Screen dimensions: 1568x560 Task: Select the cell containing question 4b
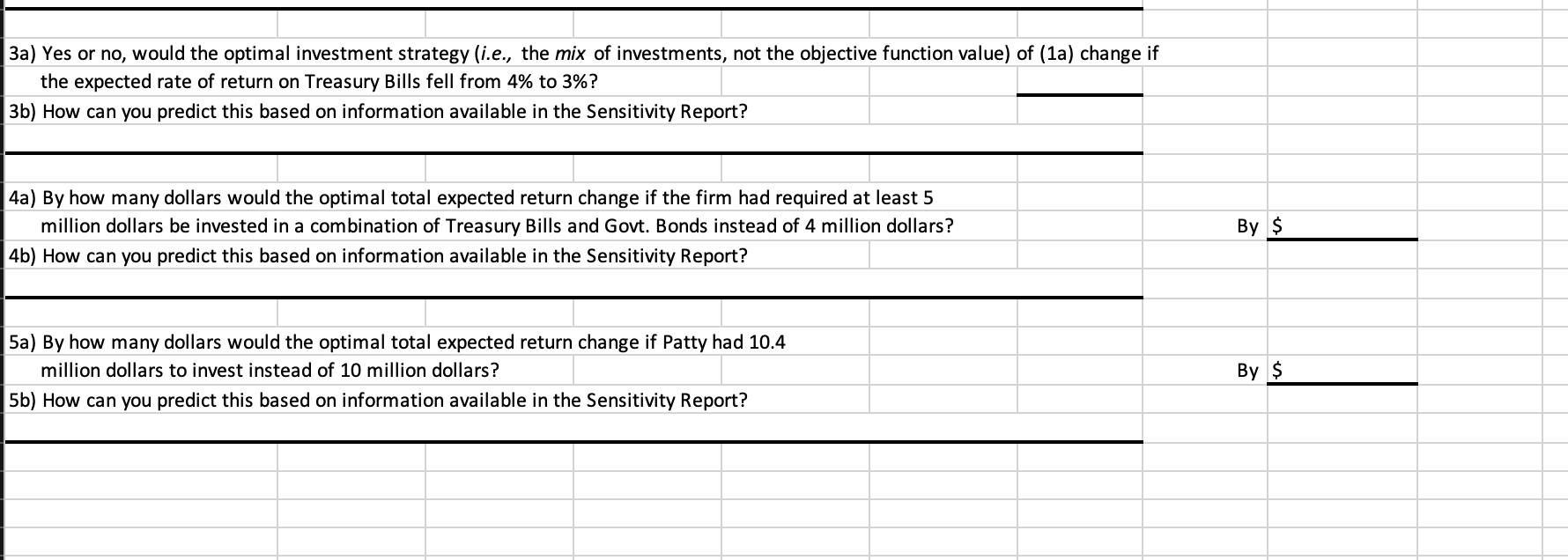click(377, 256)
